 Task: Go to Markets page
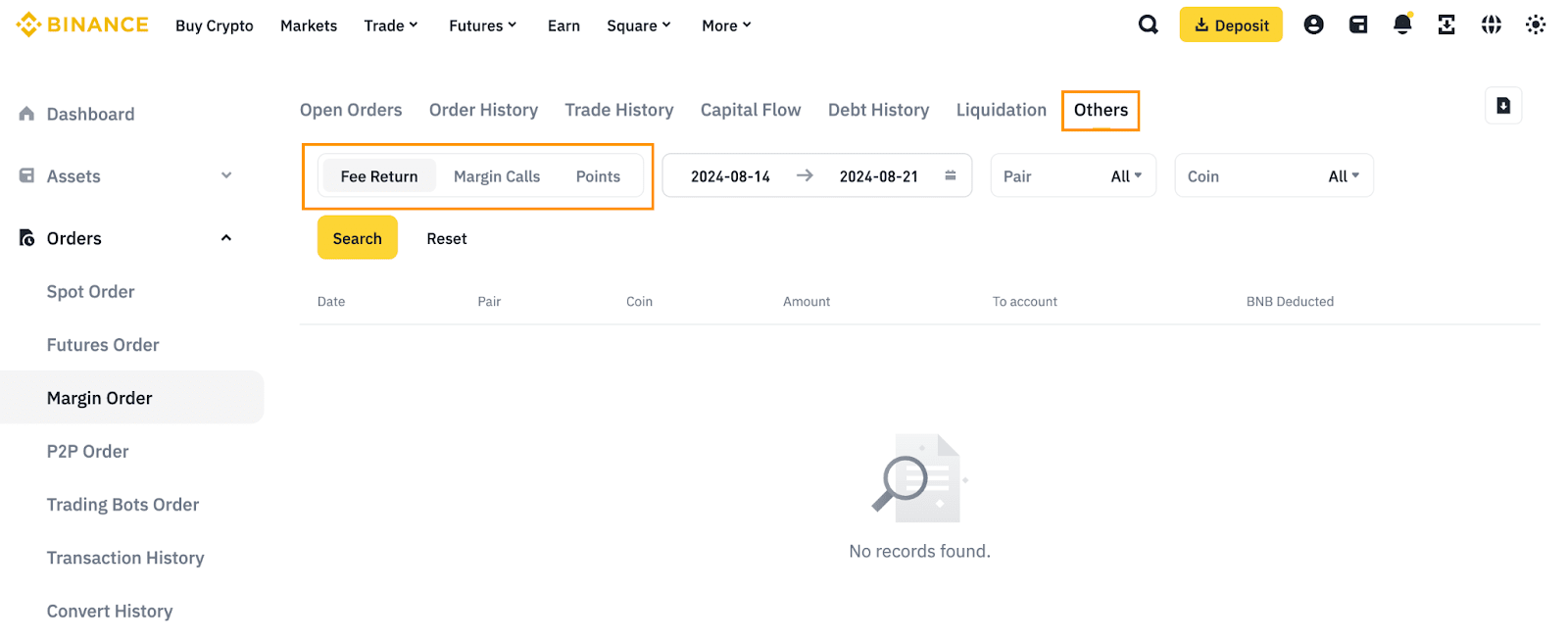(x=309, y=25)
